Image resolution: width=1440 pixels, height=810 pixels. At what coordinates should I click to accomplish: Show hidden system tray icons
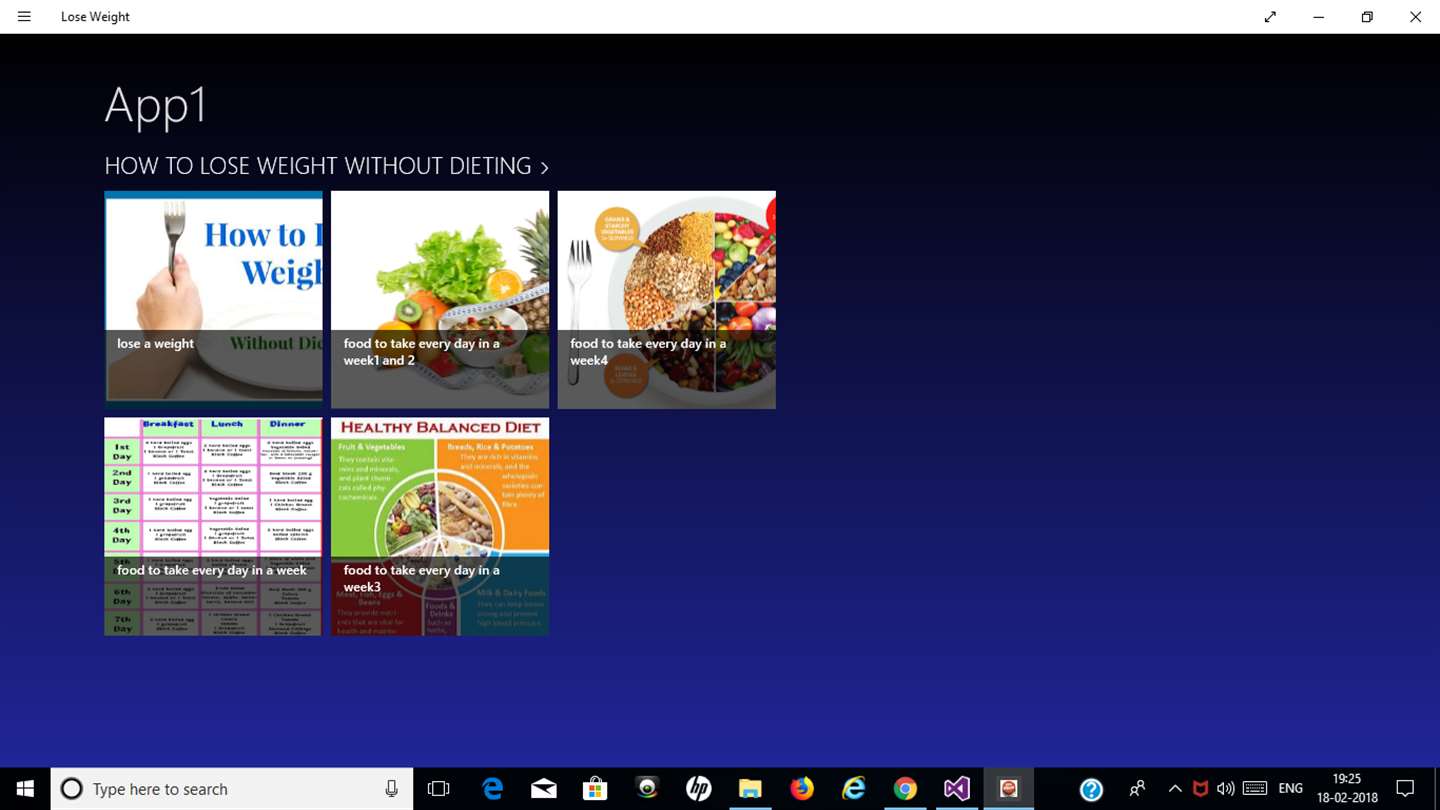[x=1175, y=789]
